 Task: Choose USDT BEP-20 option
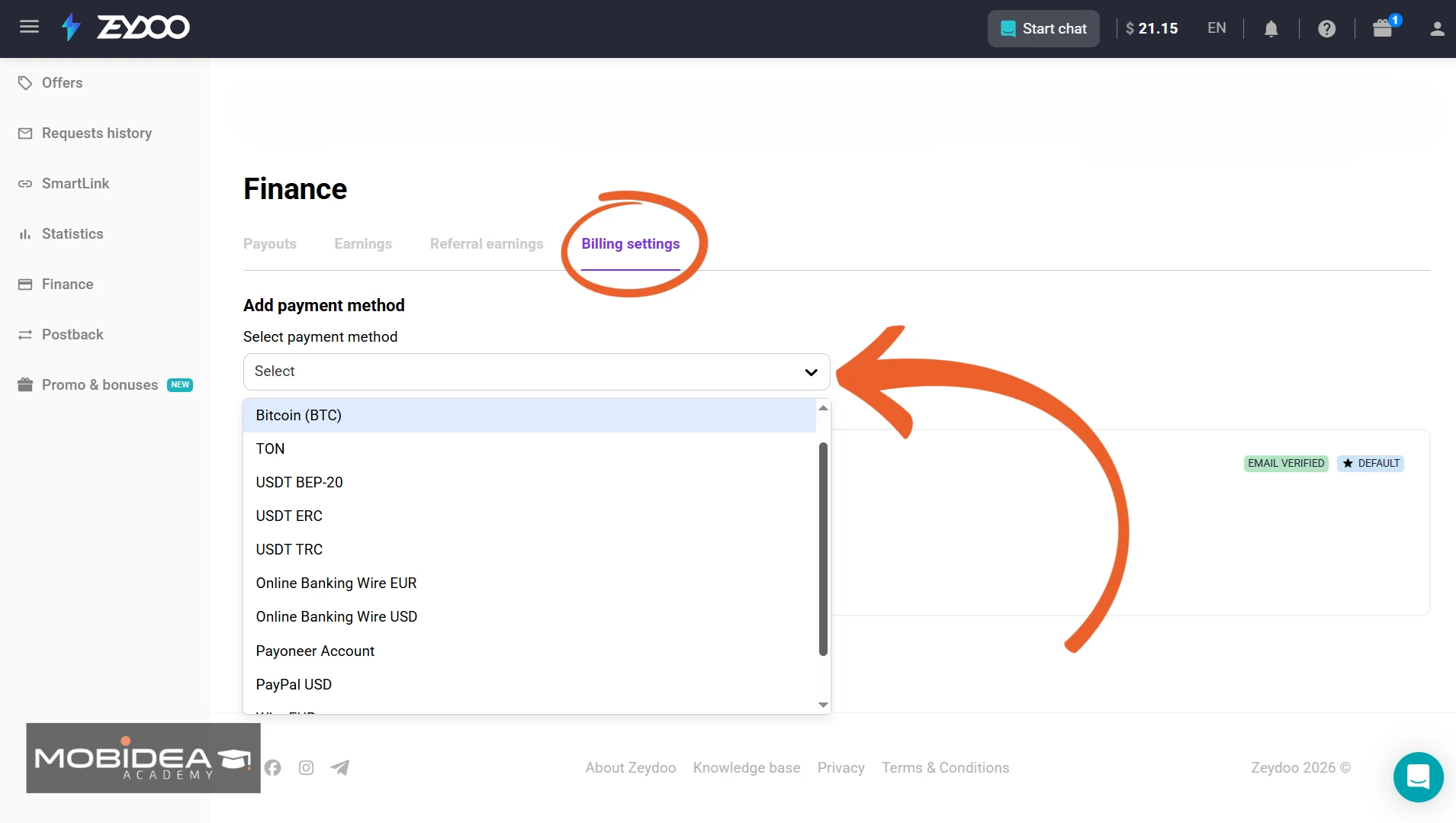pos(529,482)
